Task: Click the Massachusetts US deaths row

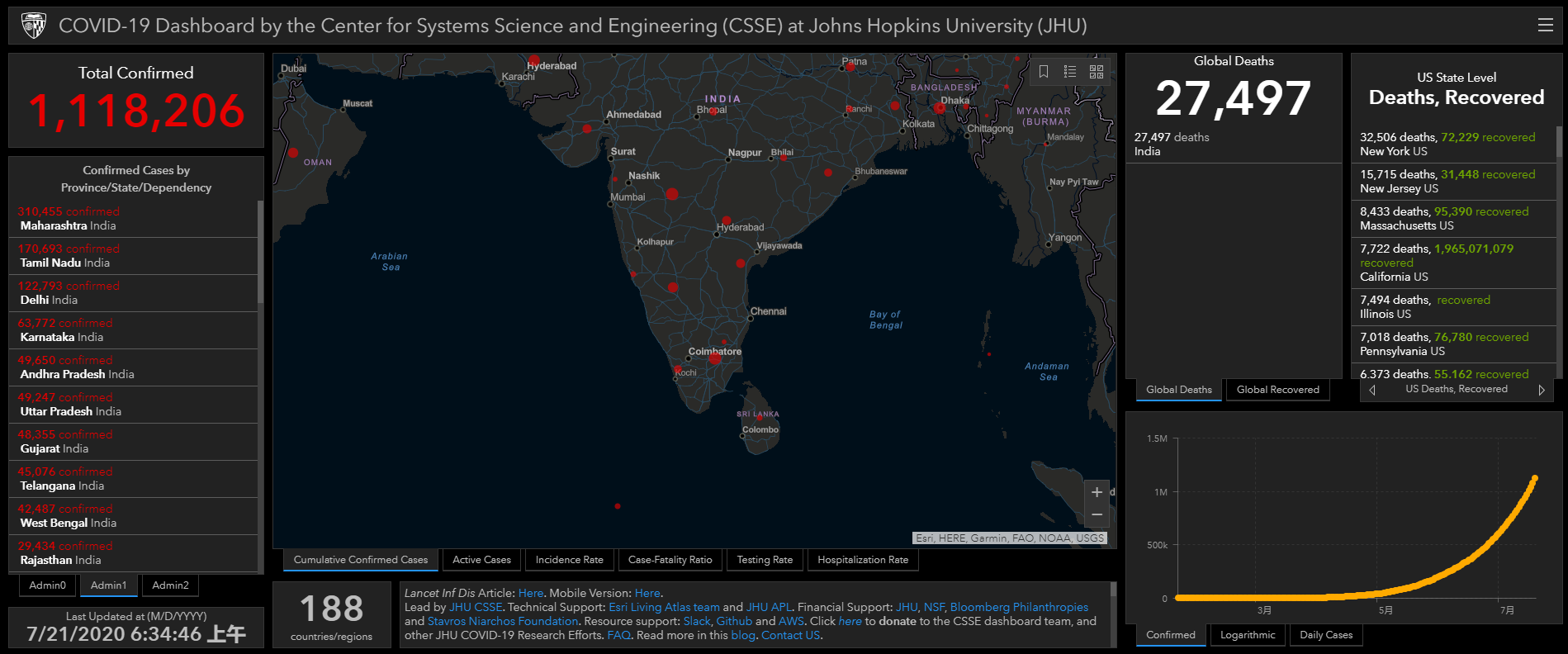Action: coord(1454,219)
